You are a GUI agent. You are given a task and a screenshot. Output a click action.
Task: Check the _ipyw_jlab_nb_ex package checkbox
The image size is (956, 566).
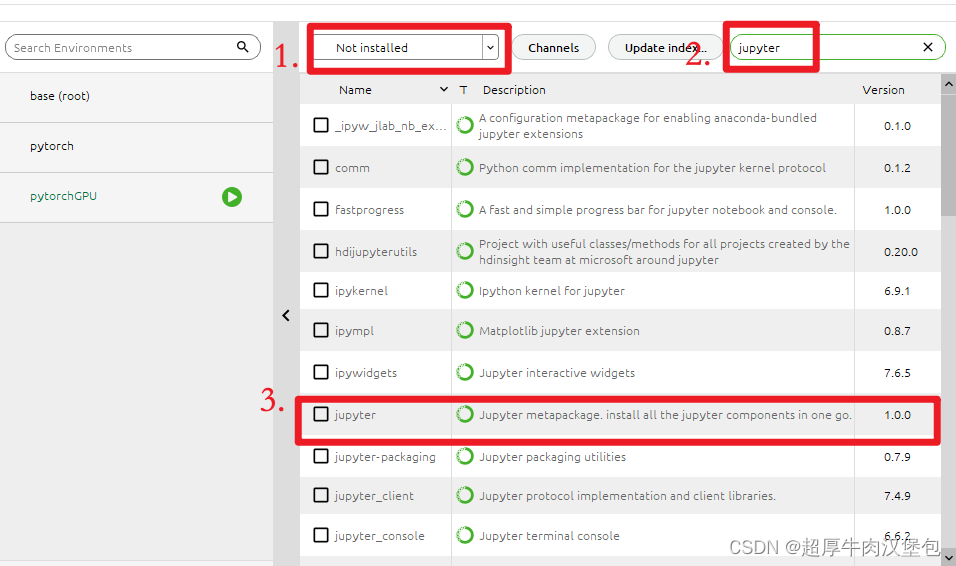click(x=321, y=125)
